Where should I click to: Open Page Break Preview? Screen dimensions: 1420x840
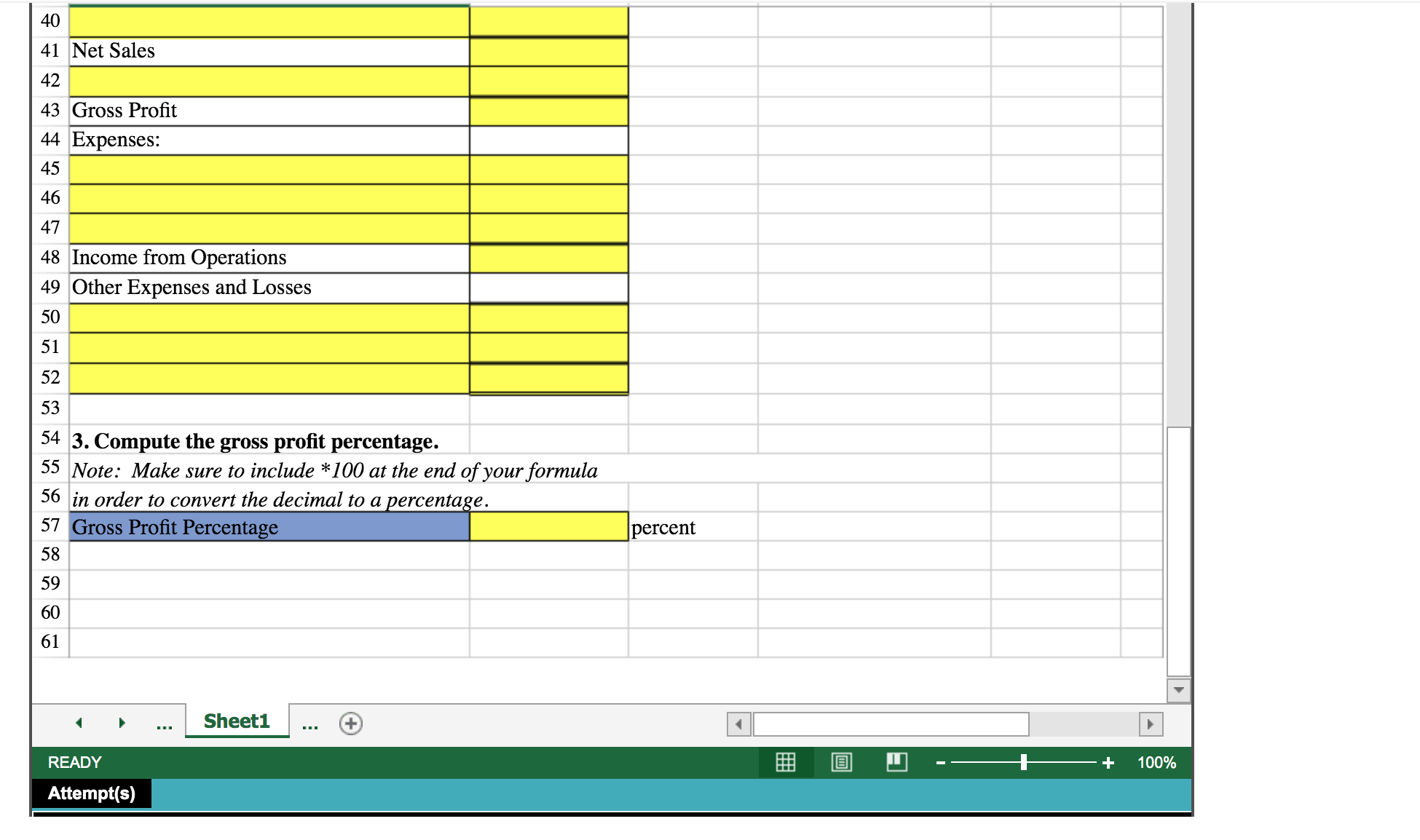tap(896, 762)
